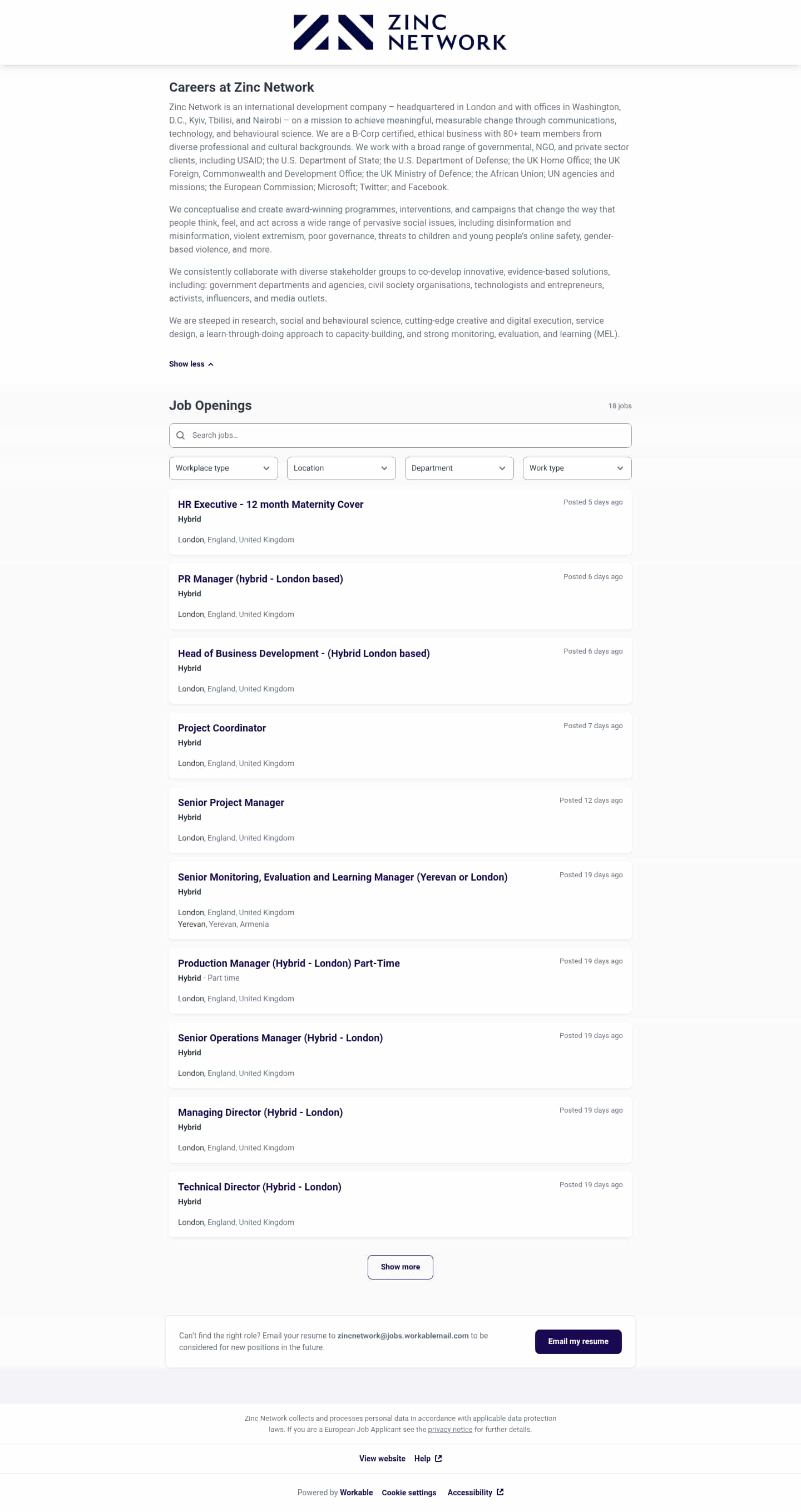Open the Department dropdown

[459, 468]
